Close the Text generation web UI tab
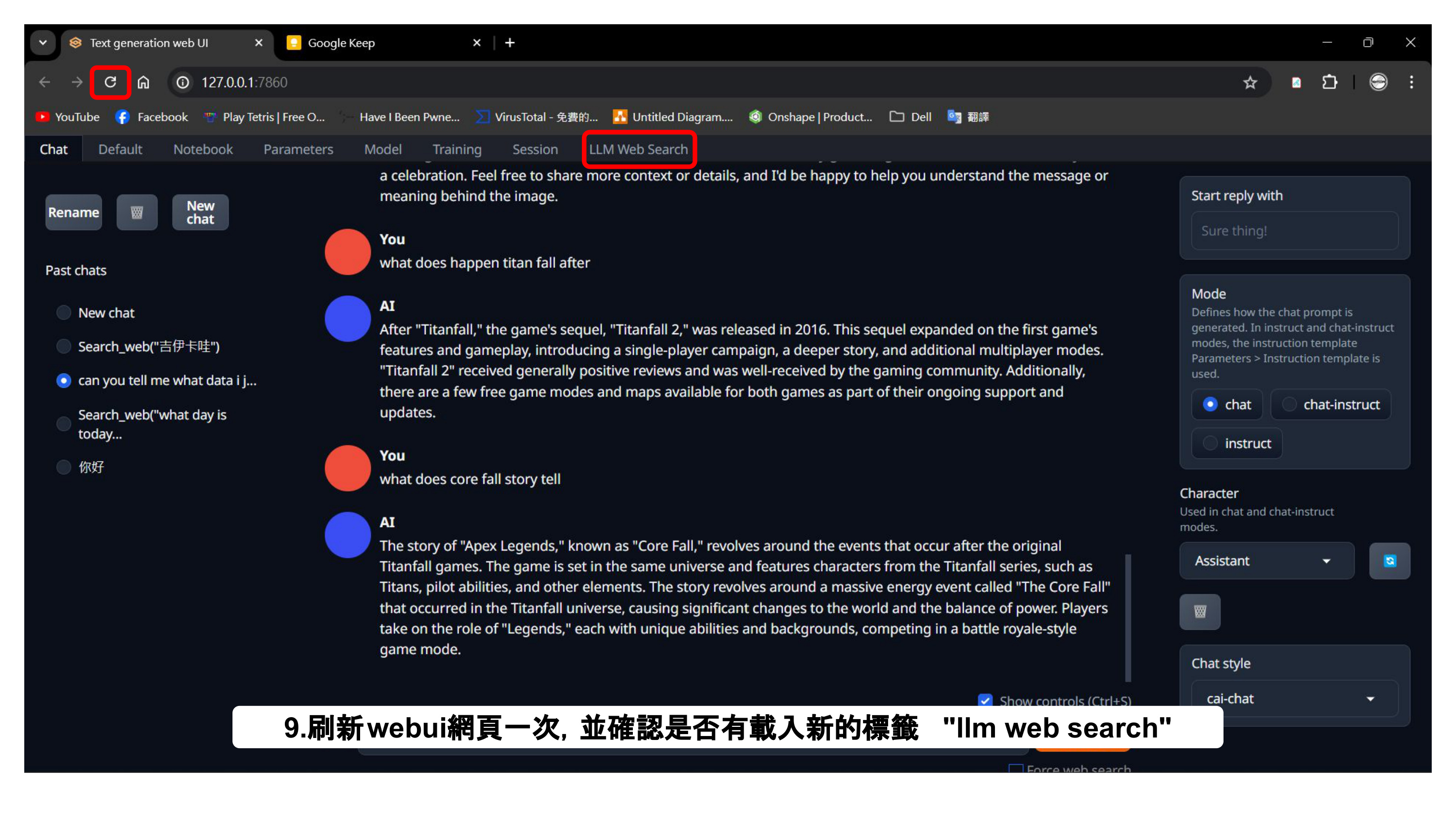The image size is (1456, 819). point(259,42)
